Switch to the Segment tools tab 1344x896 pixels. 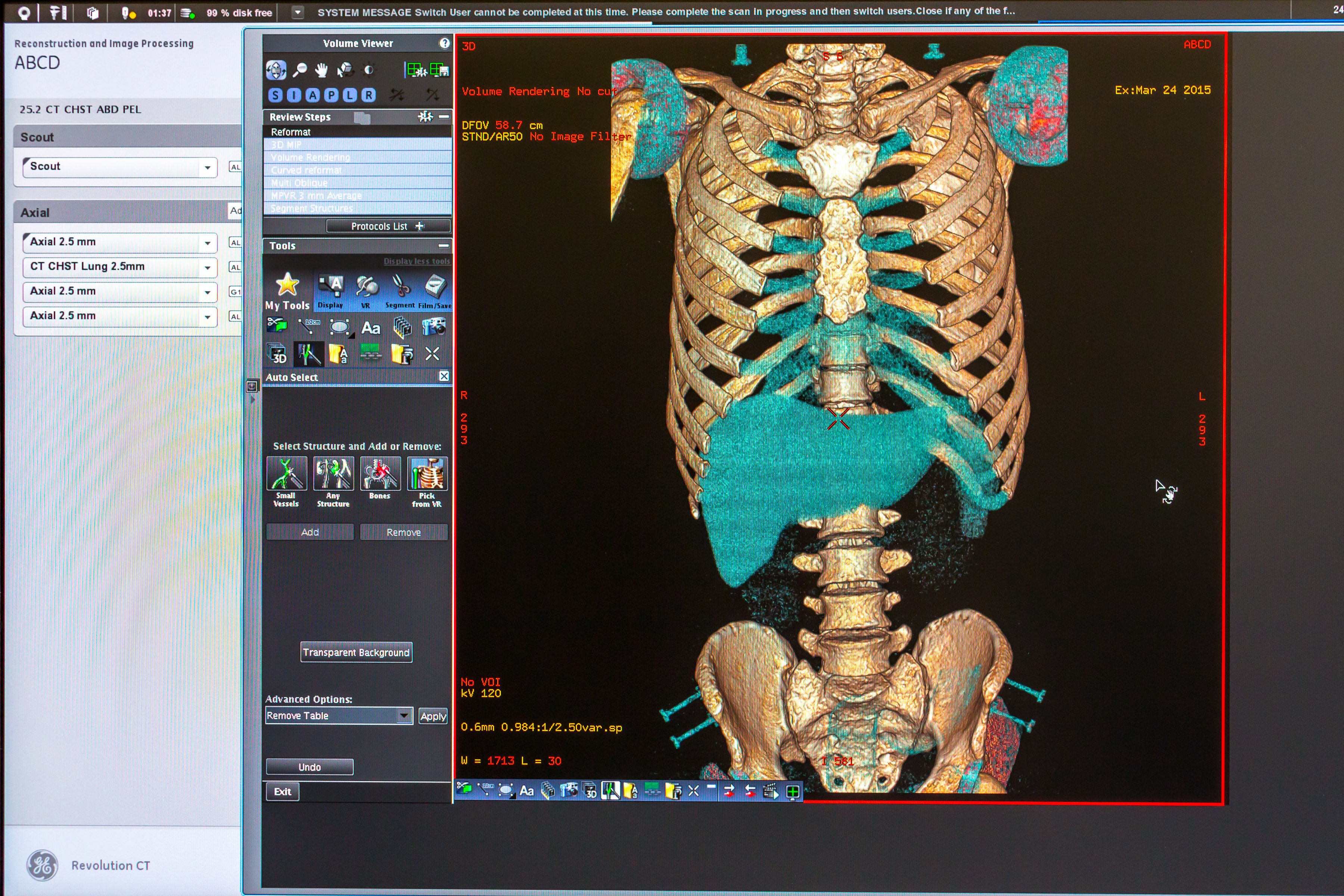pyautogui.click(x=401, y=290)
